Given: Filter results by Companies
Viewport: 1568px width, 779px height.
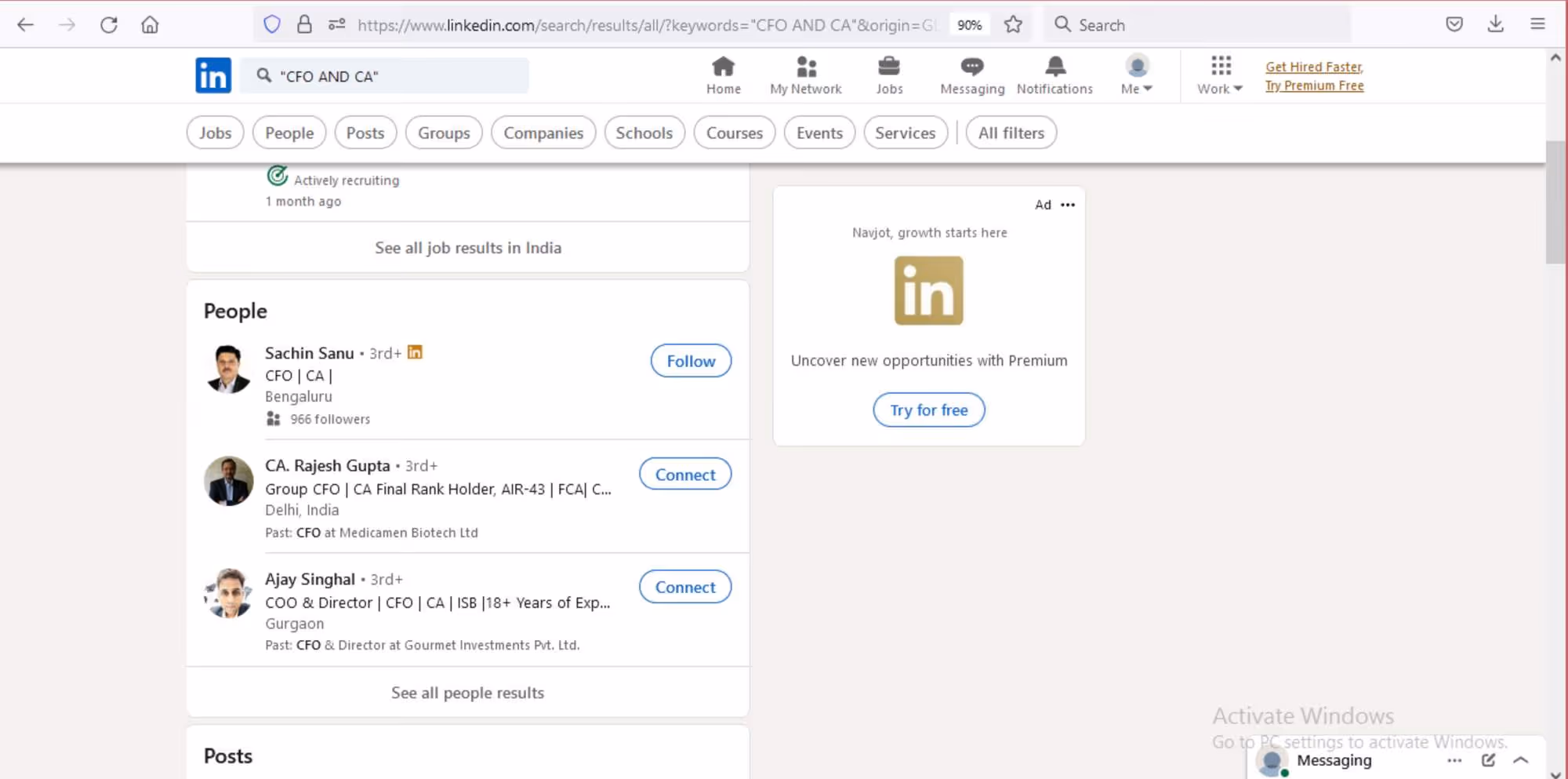Looking at the screenshot, I should coord(543,133).
